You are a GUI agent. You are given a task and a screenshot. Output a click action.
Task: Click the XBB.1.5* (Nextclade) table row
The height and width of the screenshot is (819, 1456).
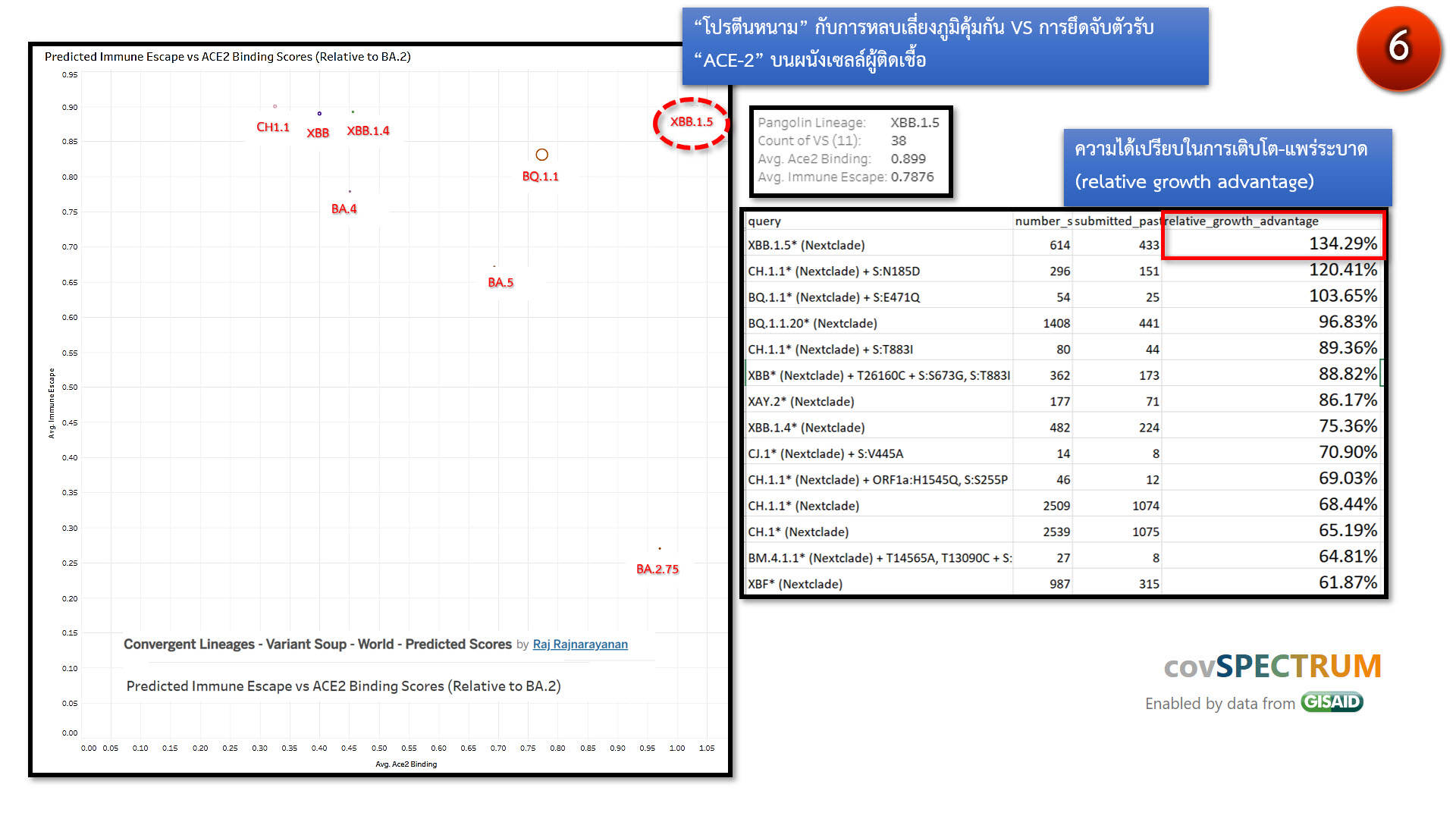[806, 245]
